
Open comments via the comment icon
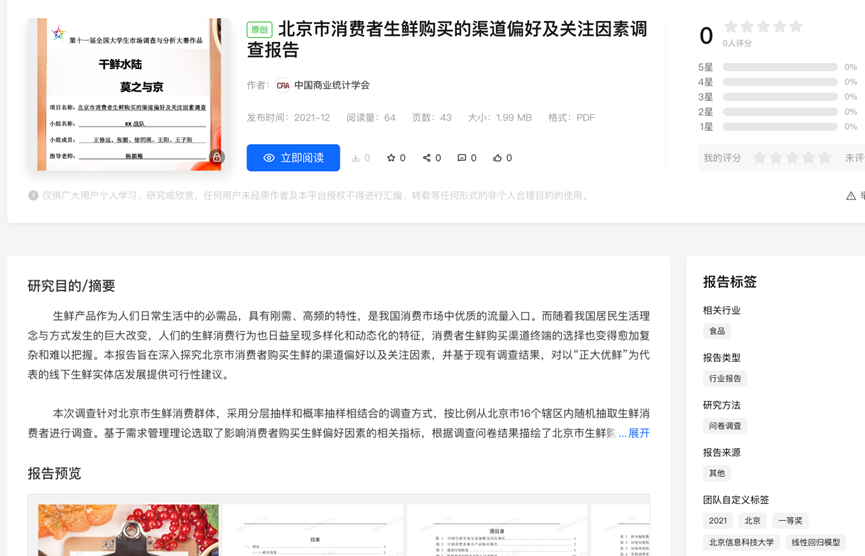tap(461, 158)
